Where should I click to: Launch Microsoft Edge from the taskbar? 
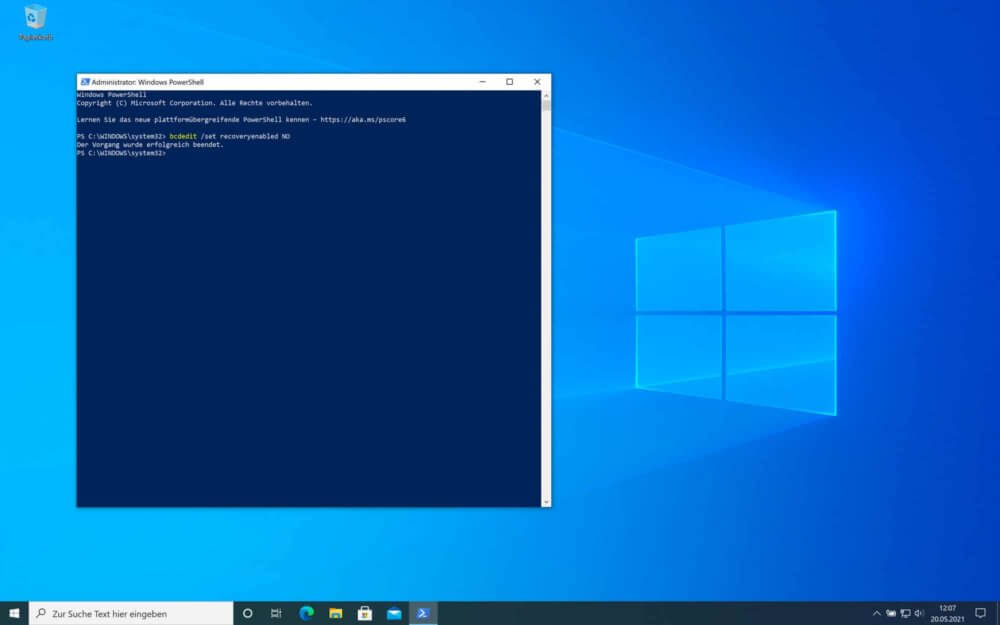click(306, 614)
